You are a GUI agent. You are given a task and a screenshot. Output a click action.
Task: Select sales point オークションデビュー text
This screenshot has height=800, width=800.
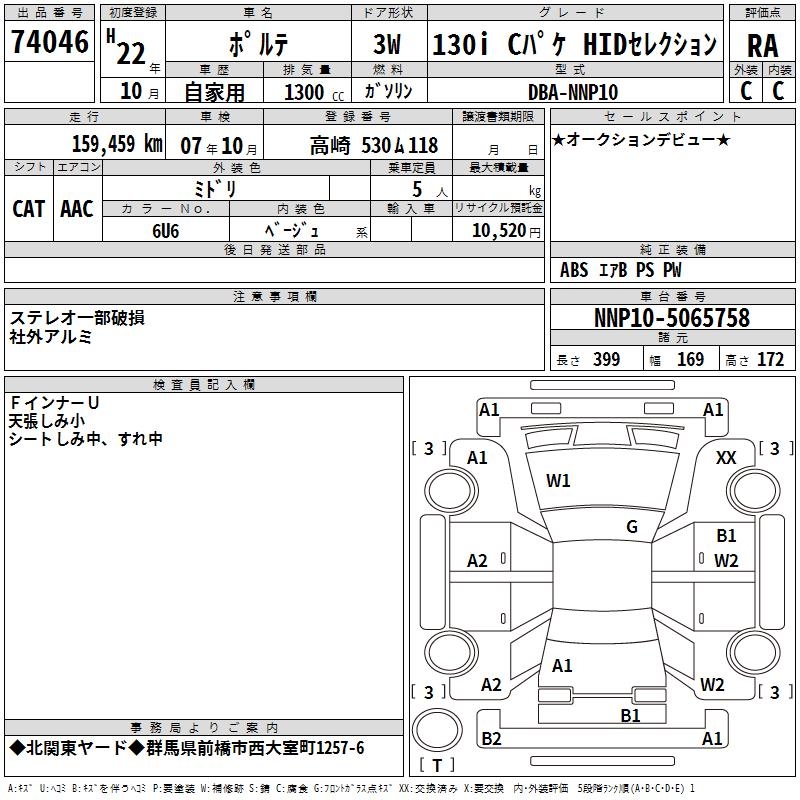click(641, 139)
